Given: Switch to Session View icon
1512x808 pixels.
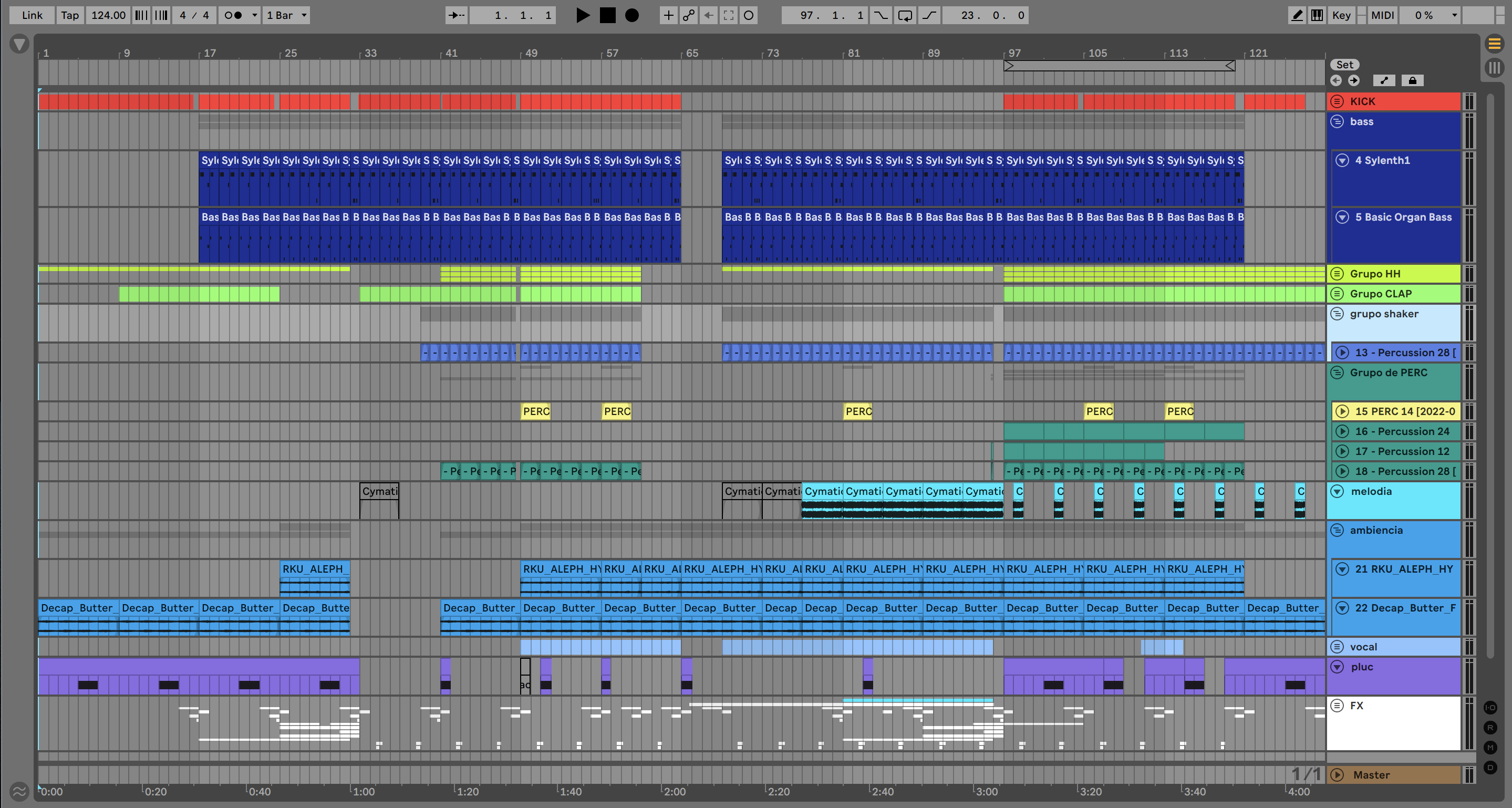Looking at the screenshot, I should (x=1494, y=67).
